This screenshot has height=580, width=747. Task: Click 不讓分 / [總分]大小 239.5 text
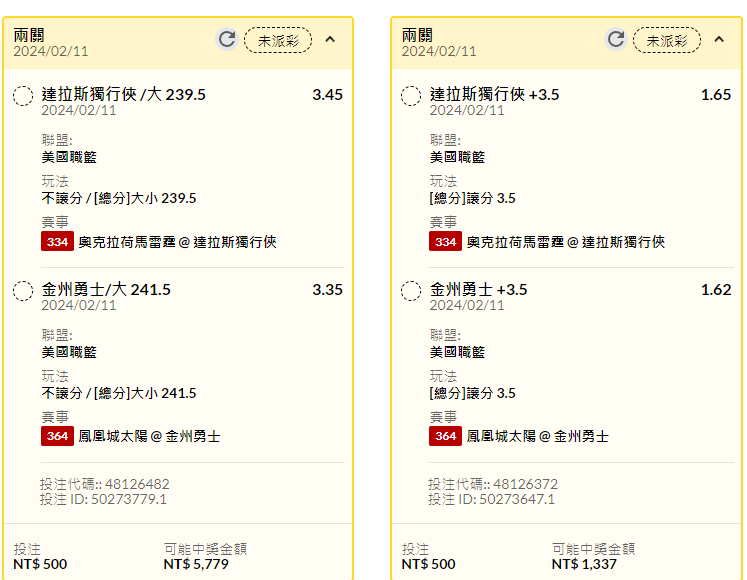(119, 198)
